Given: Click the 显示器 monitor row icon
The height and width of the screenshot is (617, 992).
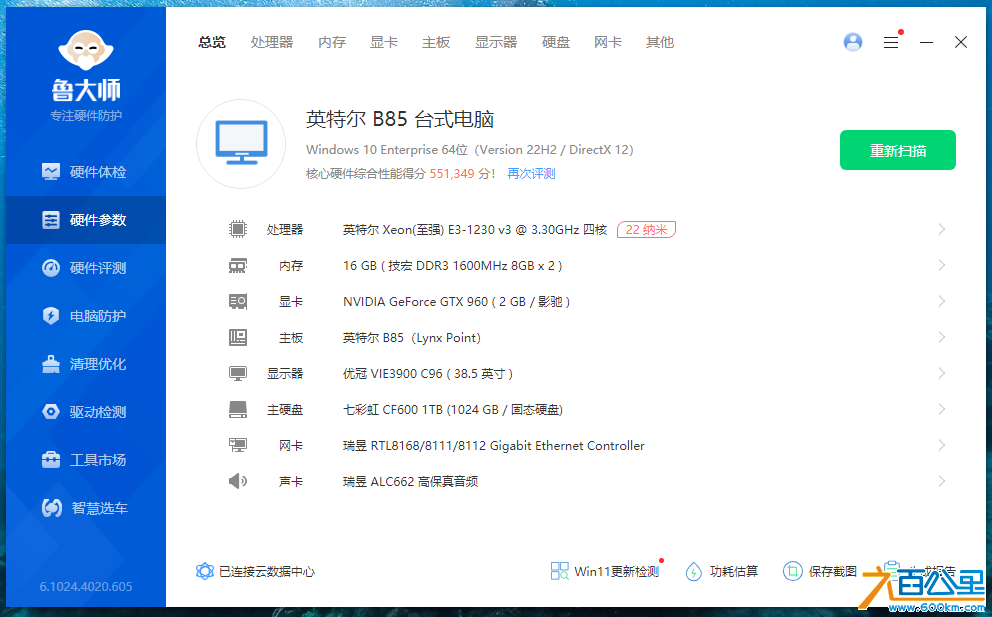Looking at the screenshot, I should pyautogui.click(x=238, y=373).
